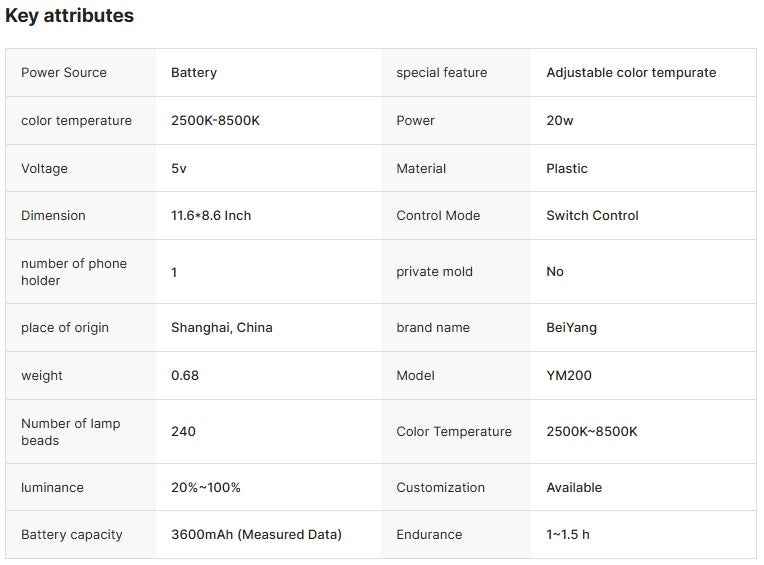Image resolution: width=764 pixels, height=565 pixels.
Task: Click the "Shanghai, China" origin value
Action: coord(222,328)
